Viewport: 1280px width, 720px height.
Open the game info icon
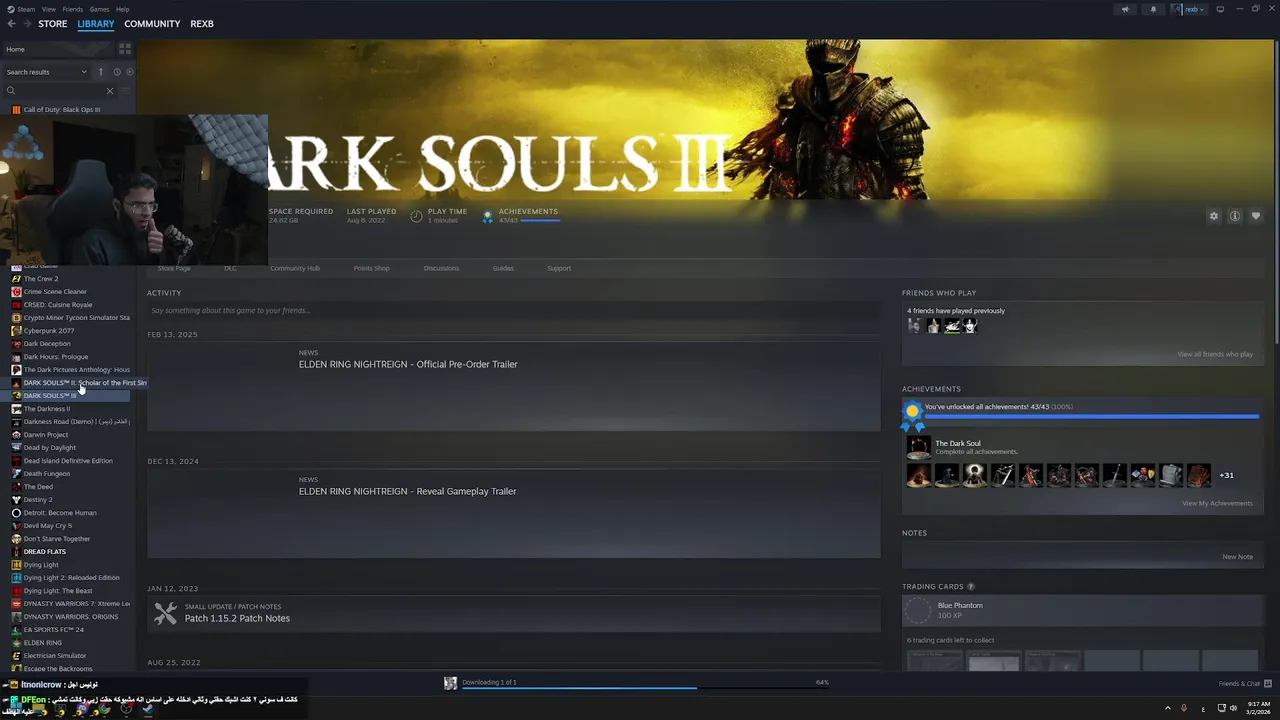1235,216
